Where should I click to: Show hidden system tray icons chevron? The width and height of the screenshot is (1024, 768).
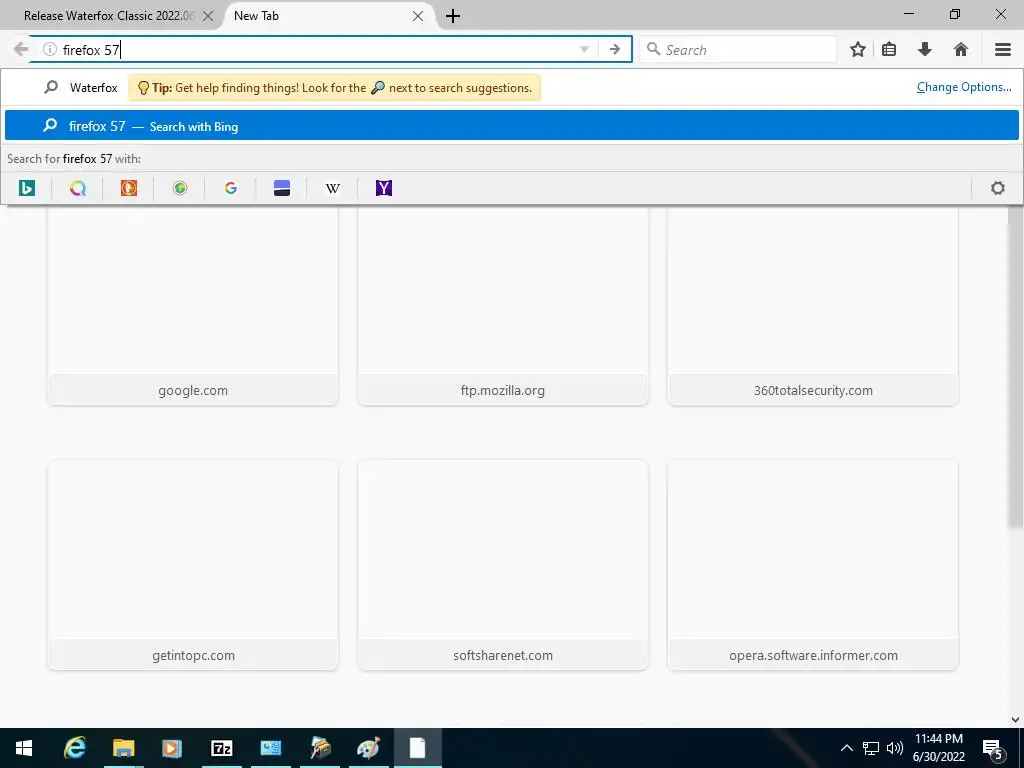pyautogui.click(x=846, y=748)
